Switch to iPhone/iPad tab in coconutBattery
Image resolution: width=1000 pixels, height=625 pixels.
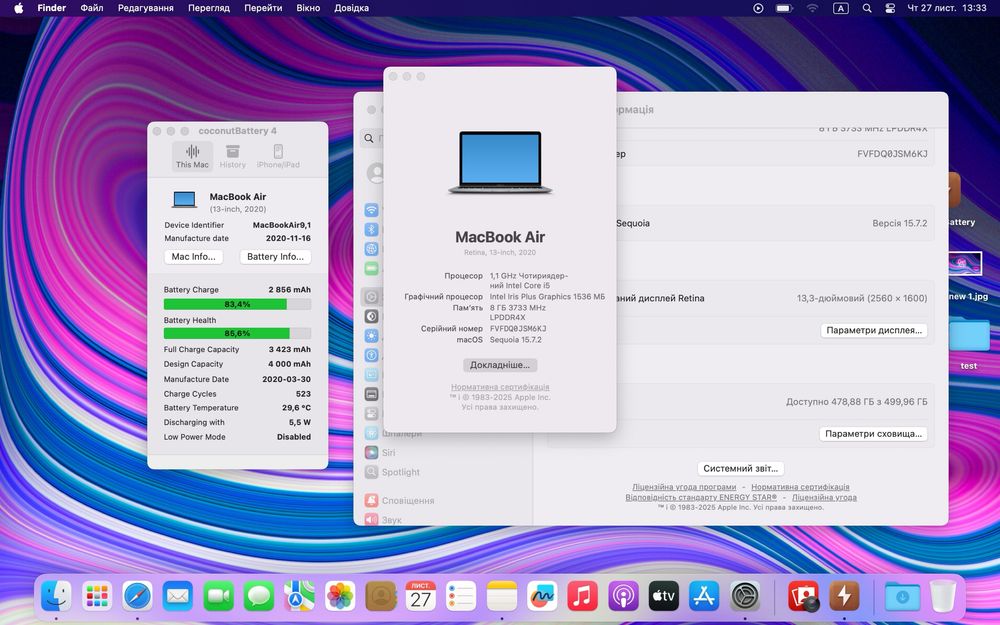(x=278, y=156)
